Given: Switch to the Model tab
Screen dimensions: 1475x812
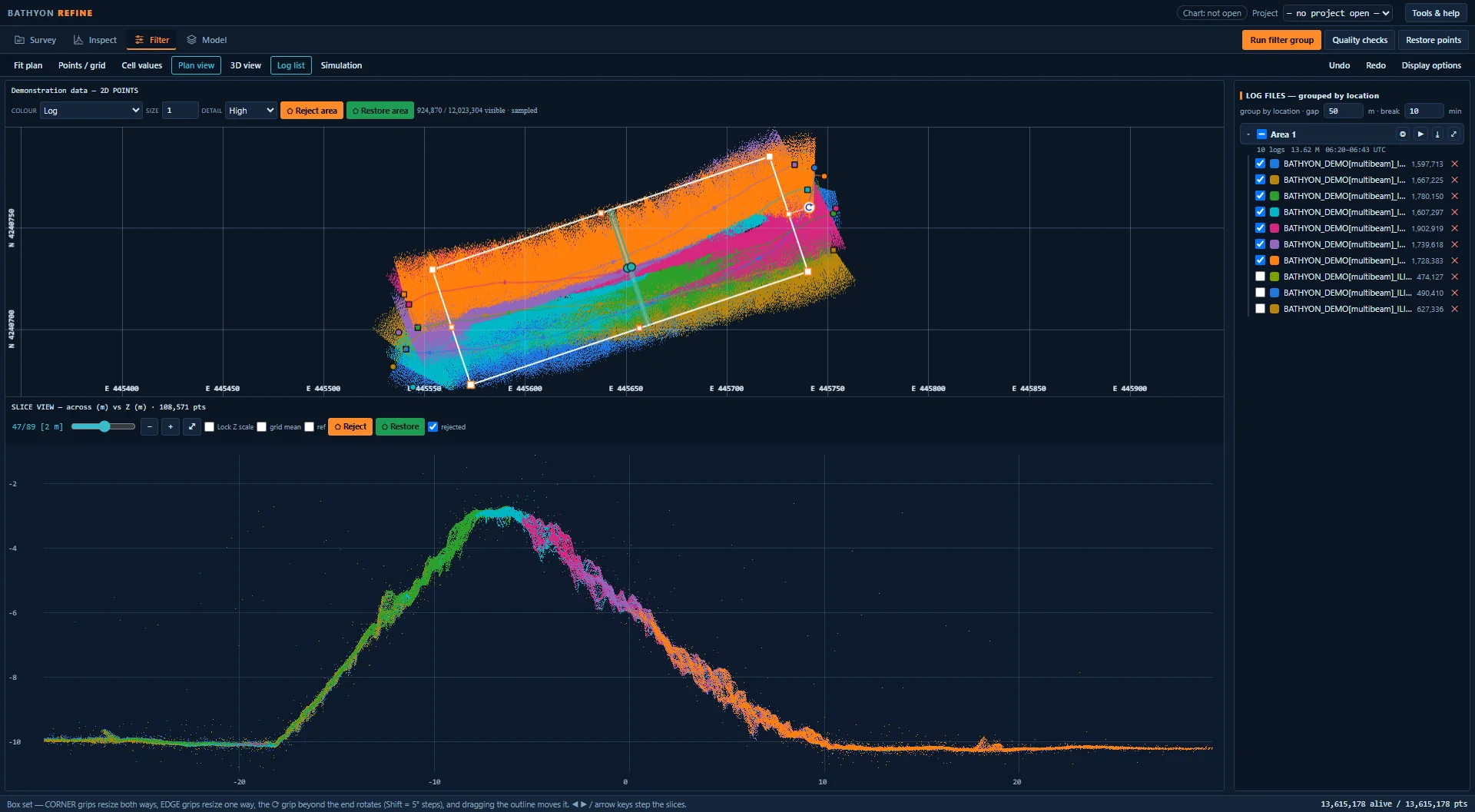Looking at the screenshot, I should pos(207,40).
